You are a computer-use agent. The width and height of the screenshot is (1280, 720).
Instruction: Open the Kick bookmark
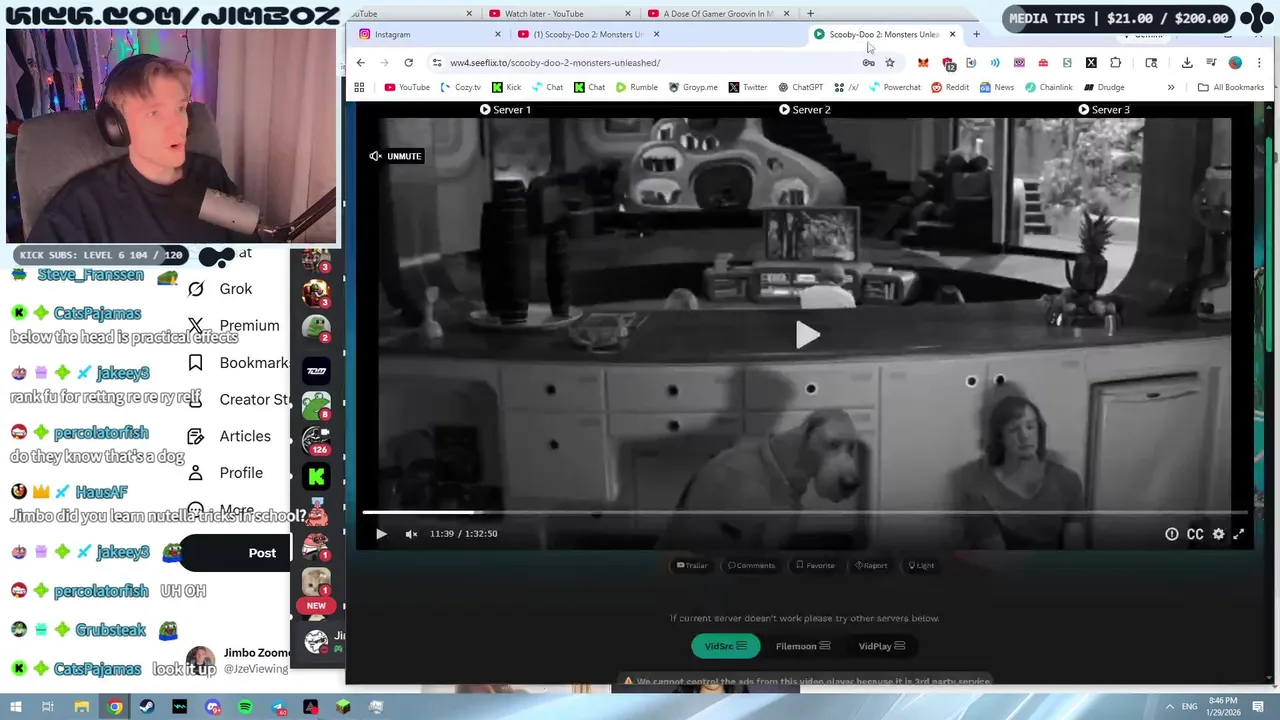pos(506,87)
